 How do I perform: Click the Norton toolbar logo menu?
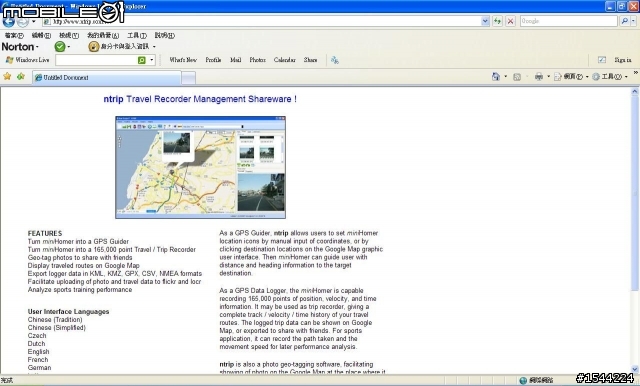pos(20,47)
